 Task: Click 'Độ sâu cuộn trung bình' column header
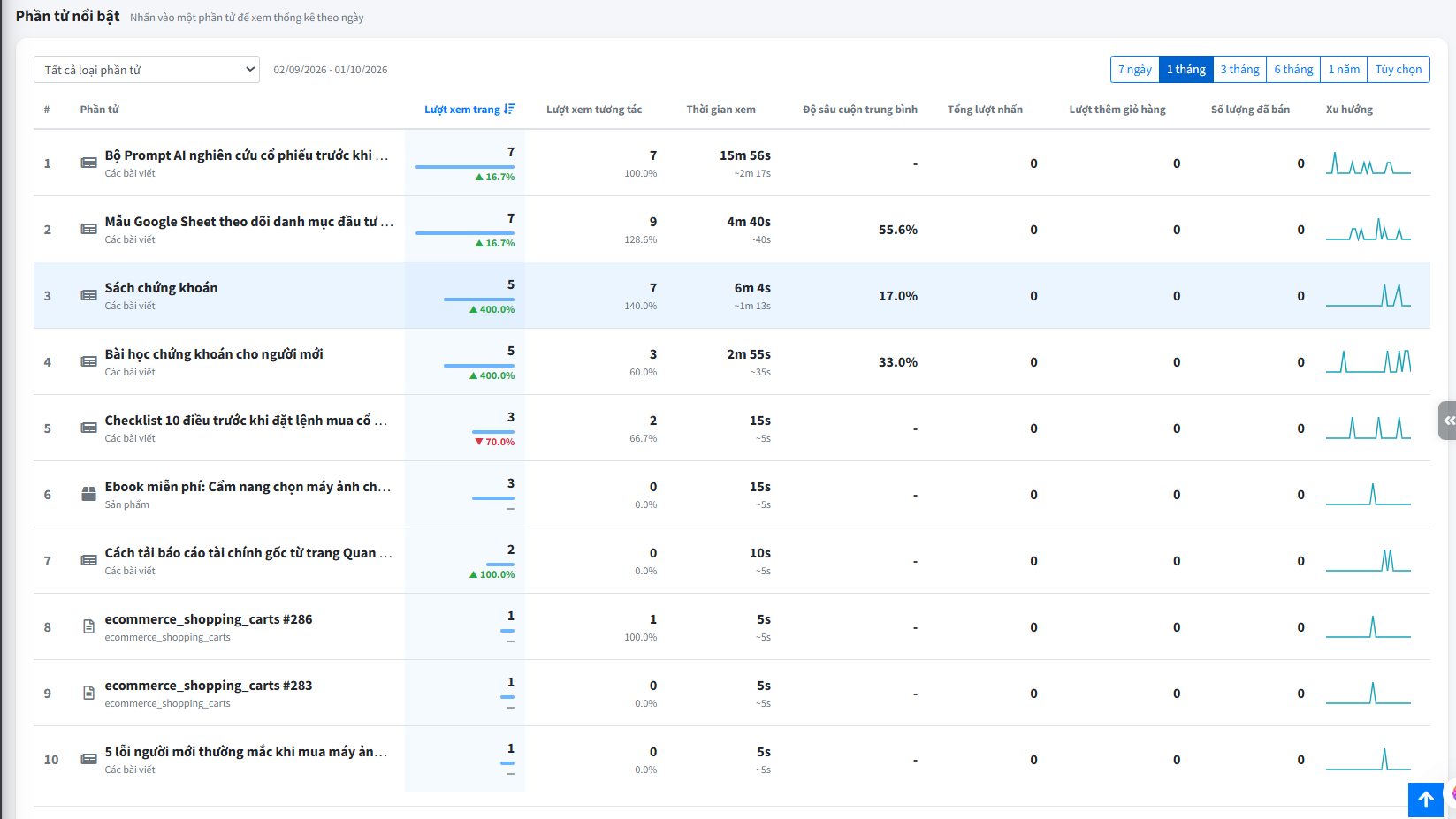(x=860, y=110)
